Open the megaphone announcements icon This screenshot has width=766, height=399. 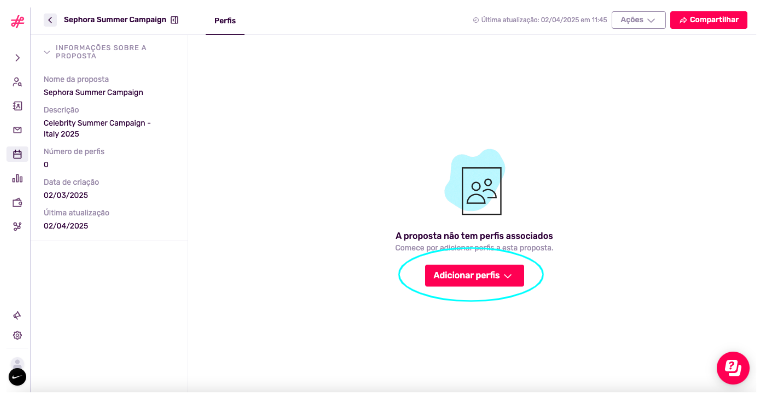point(18,315)
